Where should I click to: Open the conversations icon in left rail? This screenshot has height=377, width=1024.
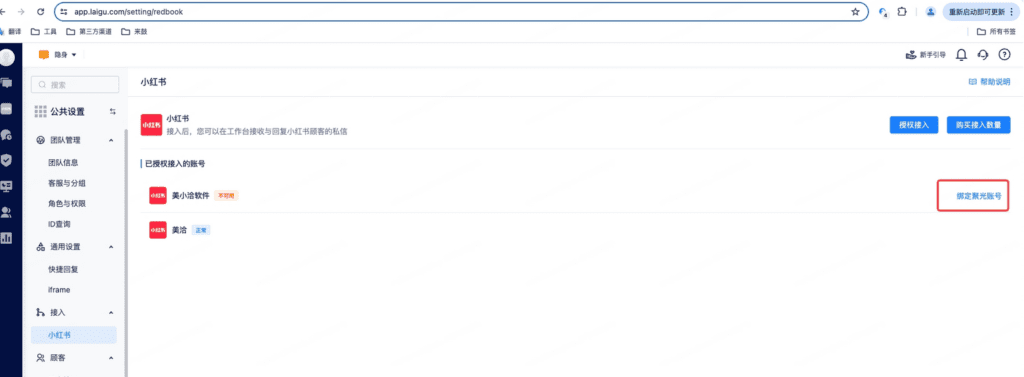(x=7, y=83)
